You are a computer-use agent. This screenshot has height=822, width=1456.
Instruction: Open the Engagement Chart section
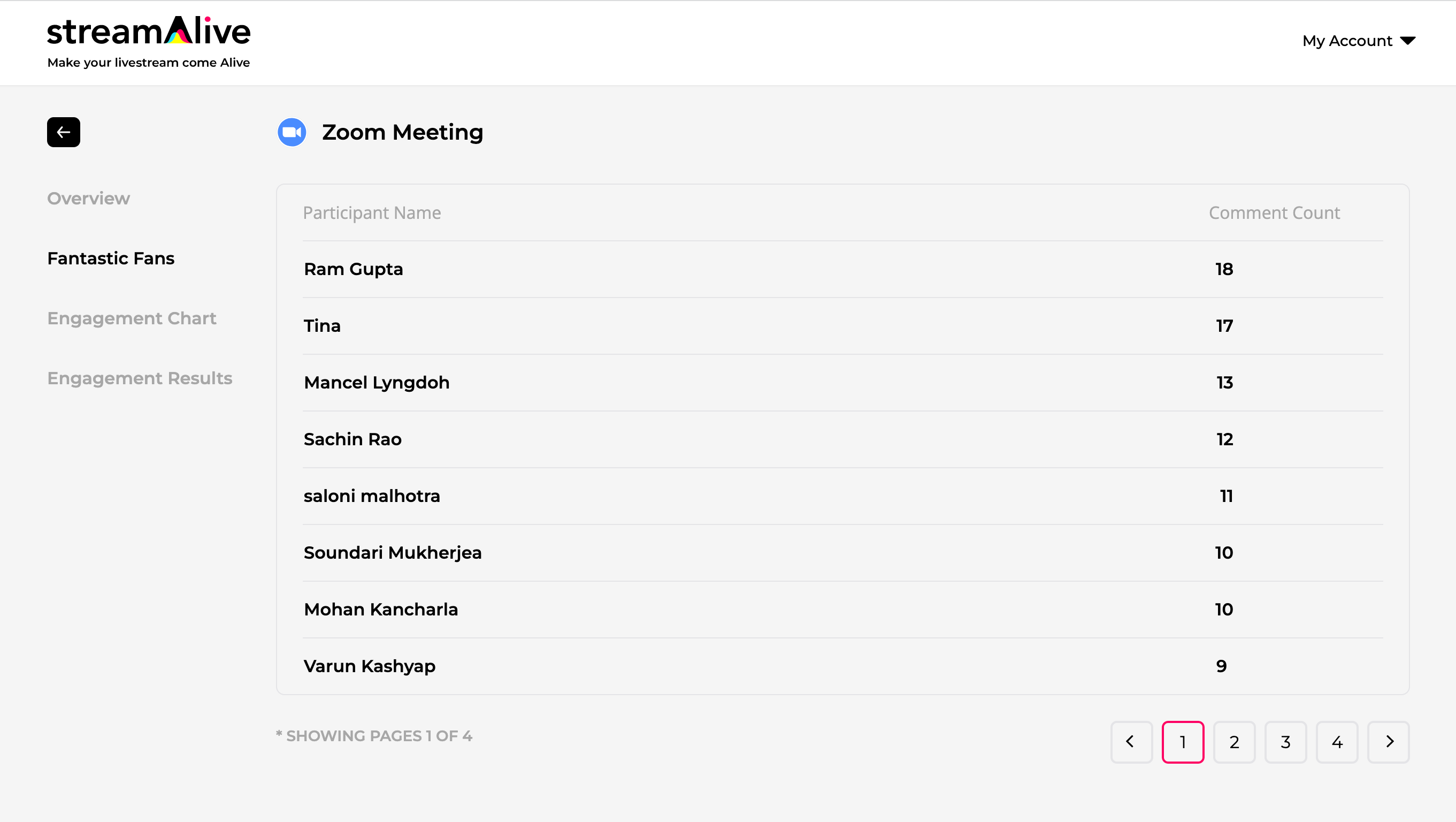tap(132, 318)
